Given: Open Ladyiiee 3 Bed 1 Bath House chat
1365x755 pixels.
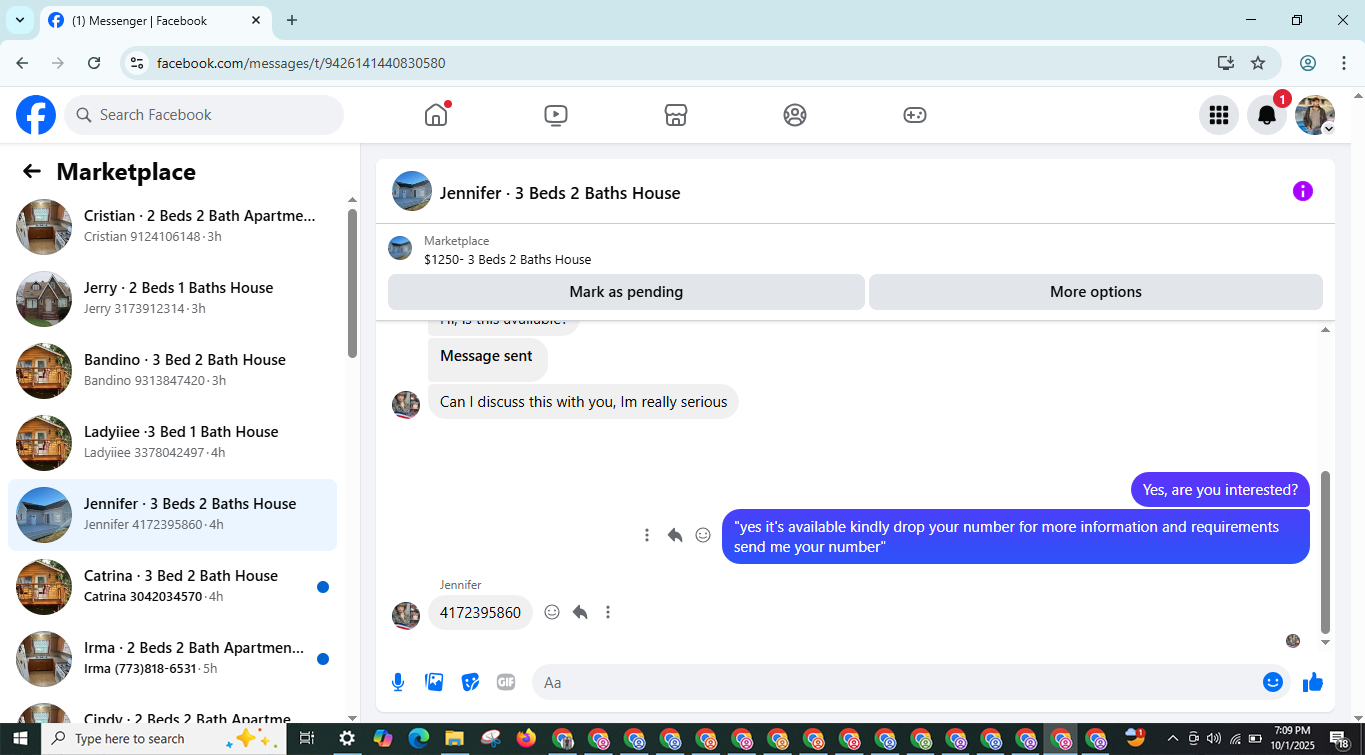Looking at the screenshot, I should [172, 443].
